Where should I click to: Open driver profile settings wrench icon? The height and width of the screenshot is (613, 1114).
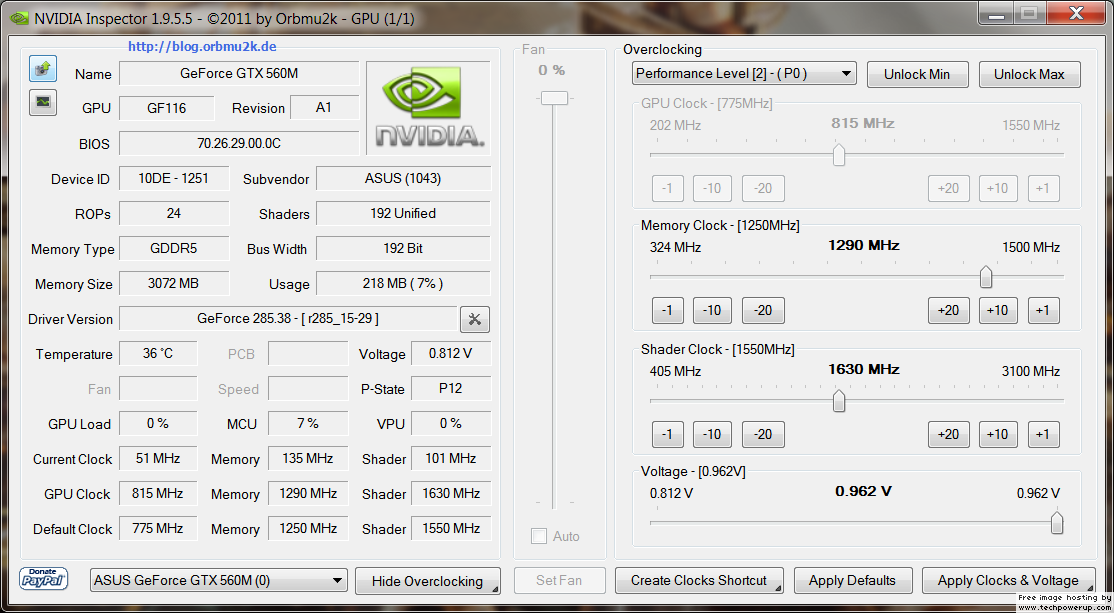tap(475, 320)
